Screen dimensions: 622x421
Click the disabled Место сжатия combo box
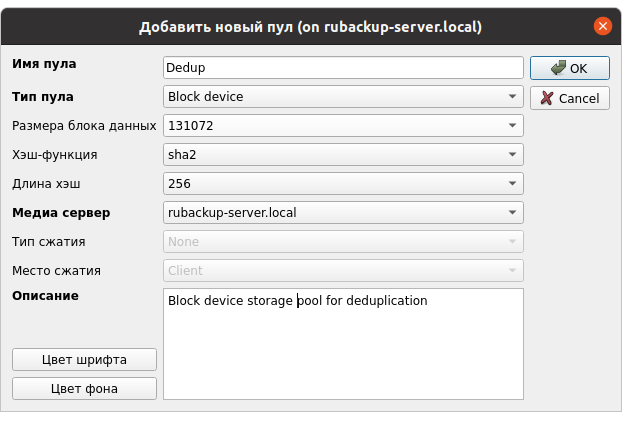343,271
